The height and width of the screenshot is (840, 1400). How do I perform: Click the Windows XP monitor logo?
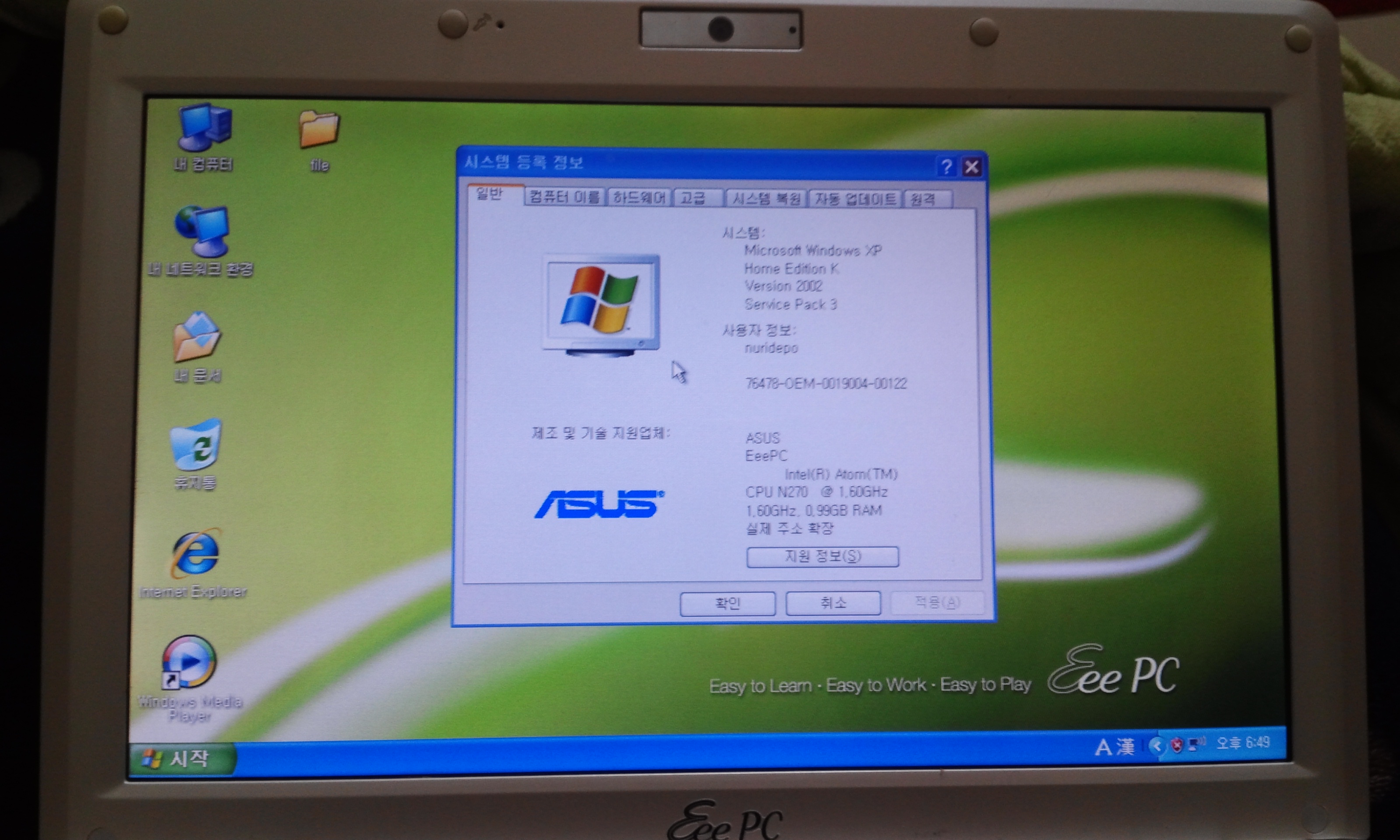tap(600, 306)
